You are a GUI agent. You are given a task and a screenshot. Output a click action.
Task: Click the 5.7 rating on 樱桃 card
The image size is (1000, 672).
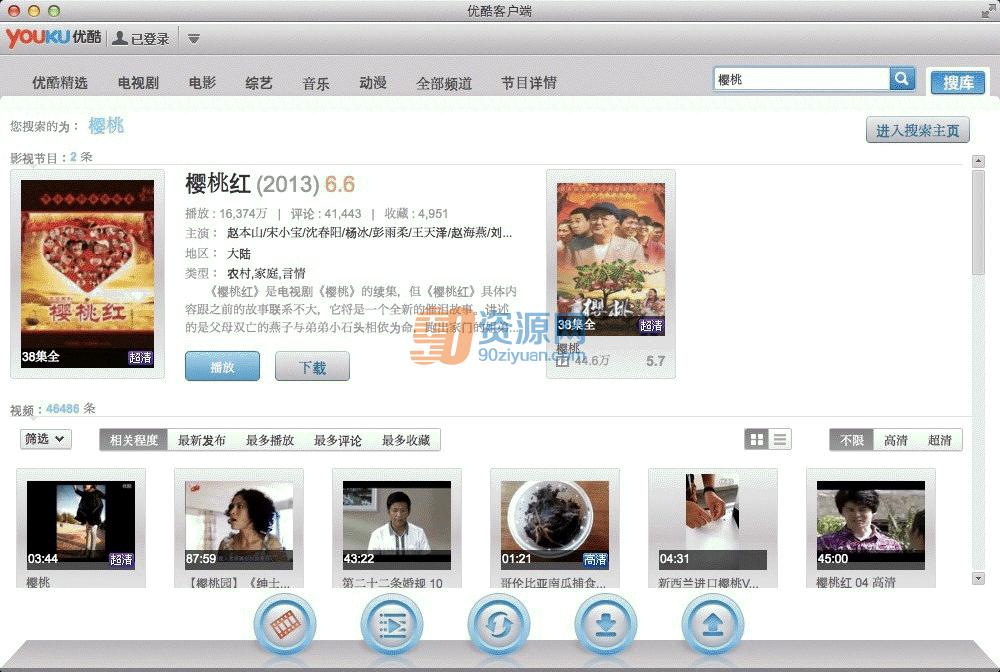(656, 361)
